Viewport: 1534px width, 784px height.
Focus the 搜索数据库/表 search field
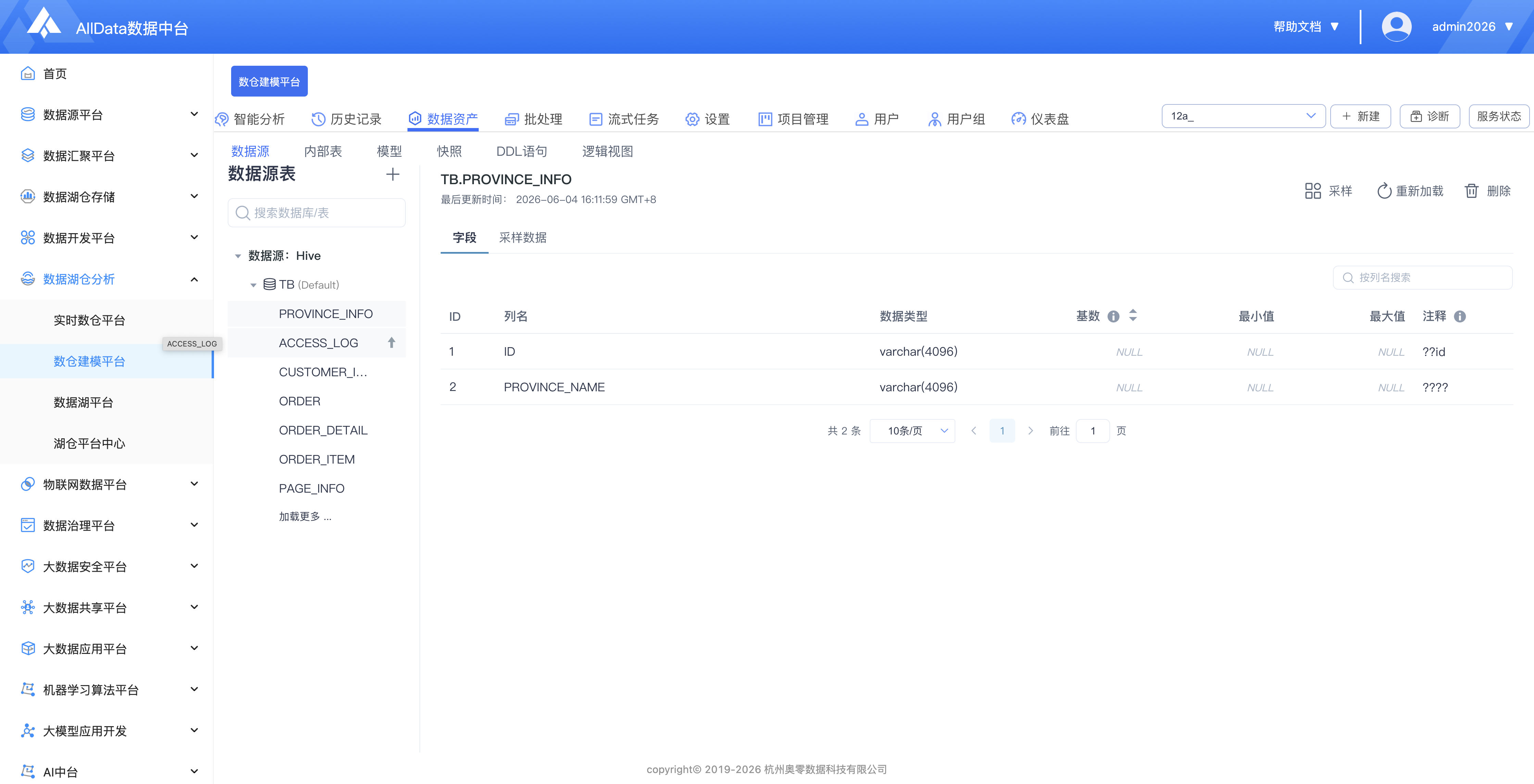point(316,213)
